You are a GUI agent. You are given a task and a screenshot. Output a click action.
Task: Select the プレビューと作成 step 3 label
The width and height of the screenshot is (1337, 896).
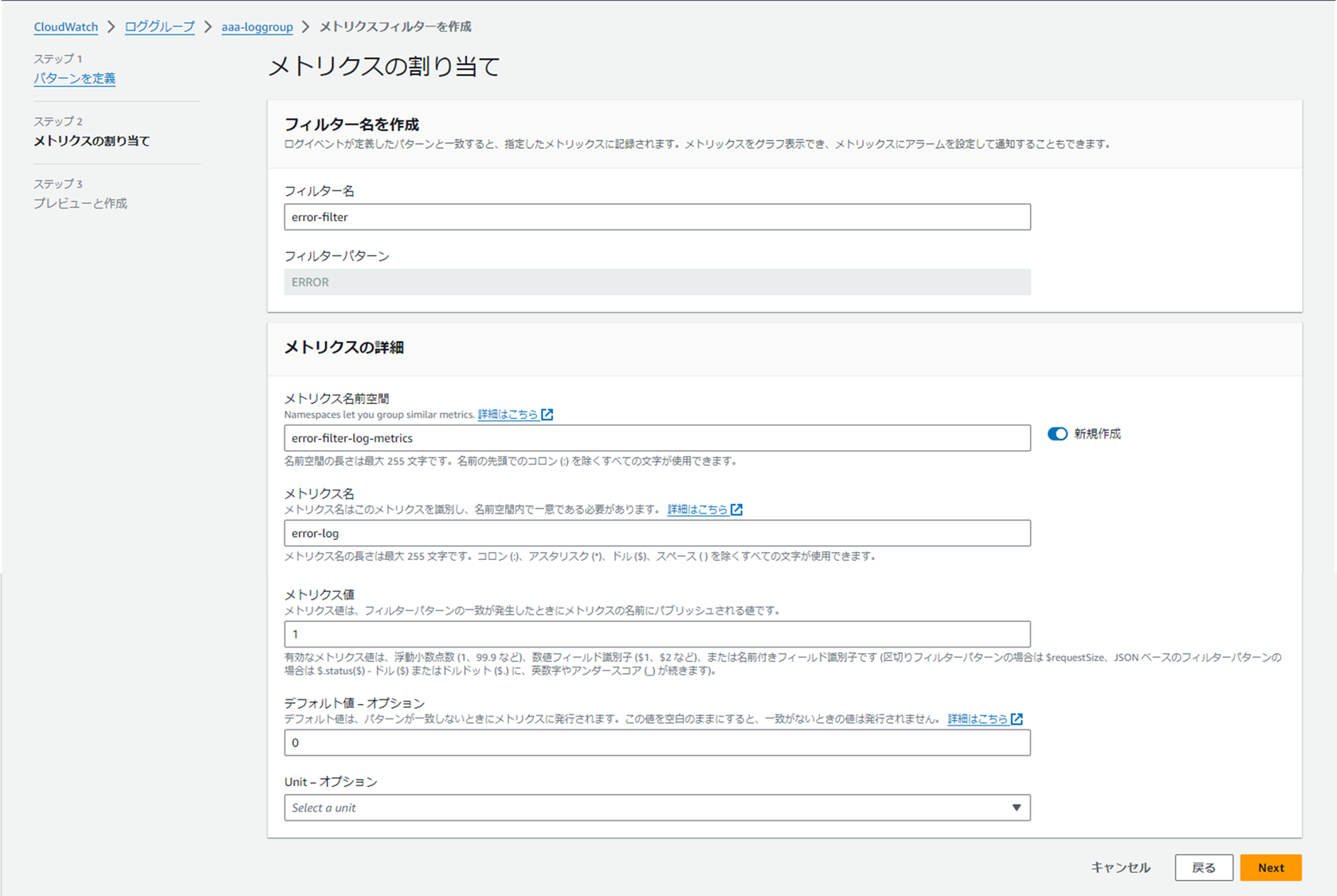click(80, 203)
